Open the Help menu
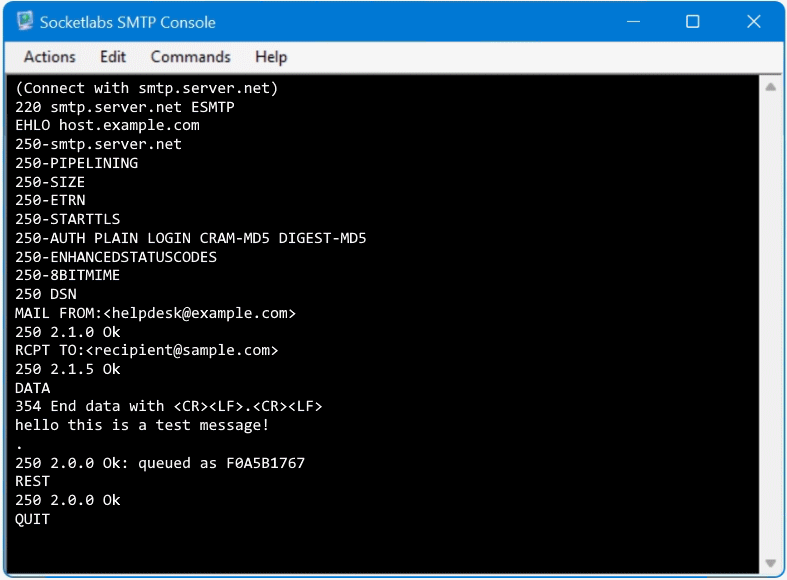The image size is (787, 580). pos(271,57)
